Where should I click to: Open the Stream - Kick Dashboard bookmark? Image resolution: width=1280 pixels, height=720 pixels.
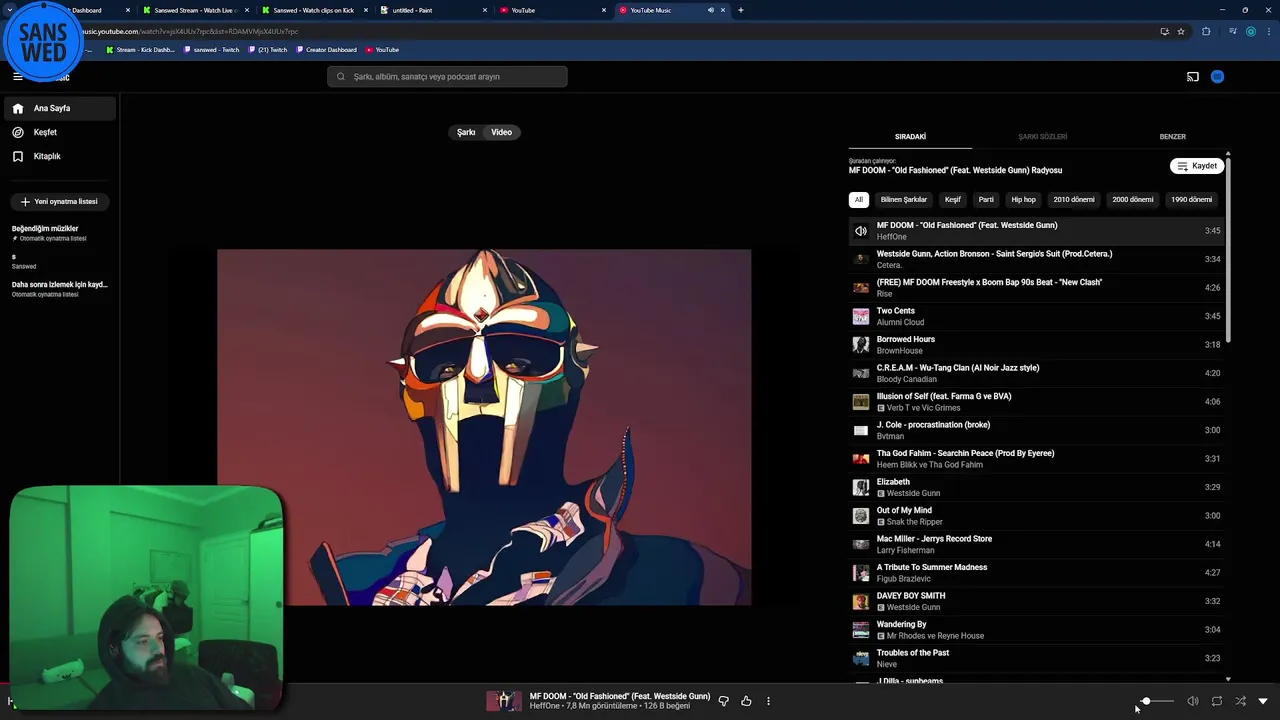(x=140, y=49)
